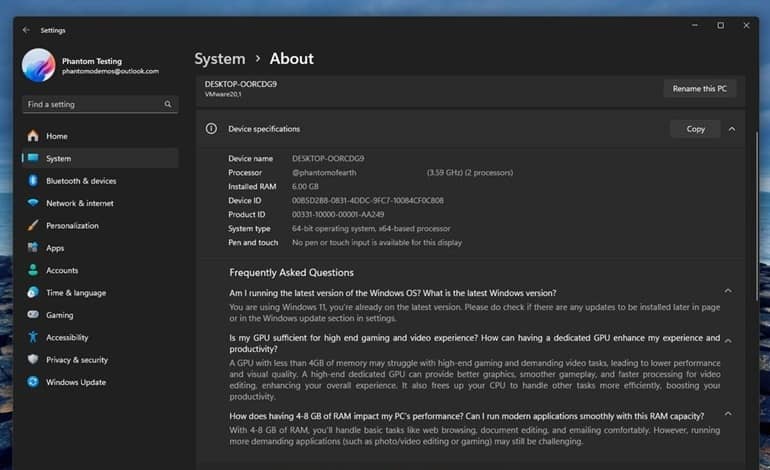
Task: Open the Phantom Testing profile avatar
Action: [x=38, y=65]
